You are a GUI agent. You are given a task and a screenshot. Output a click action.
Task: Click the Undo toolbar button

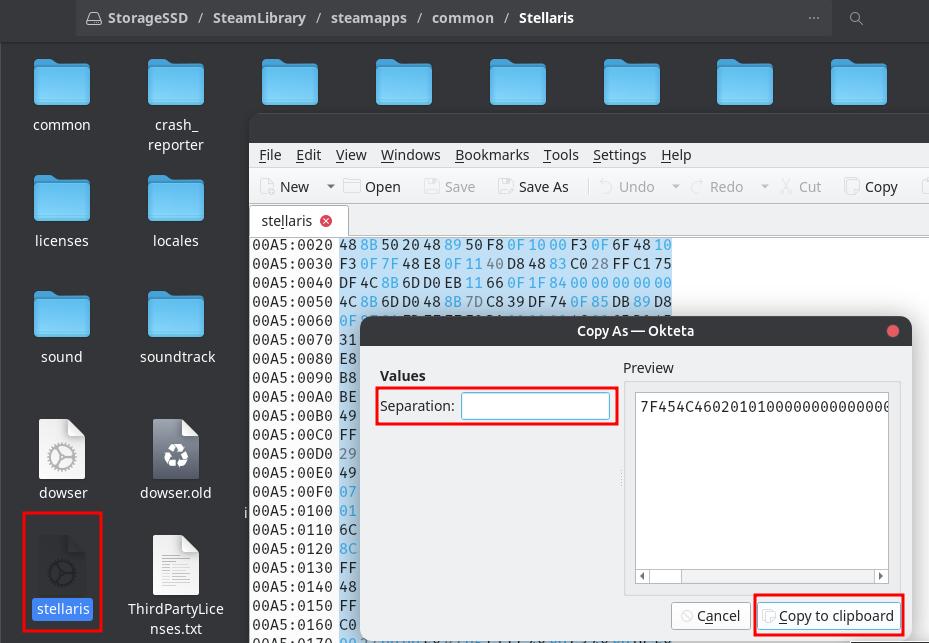point(627,187)
